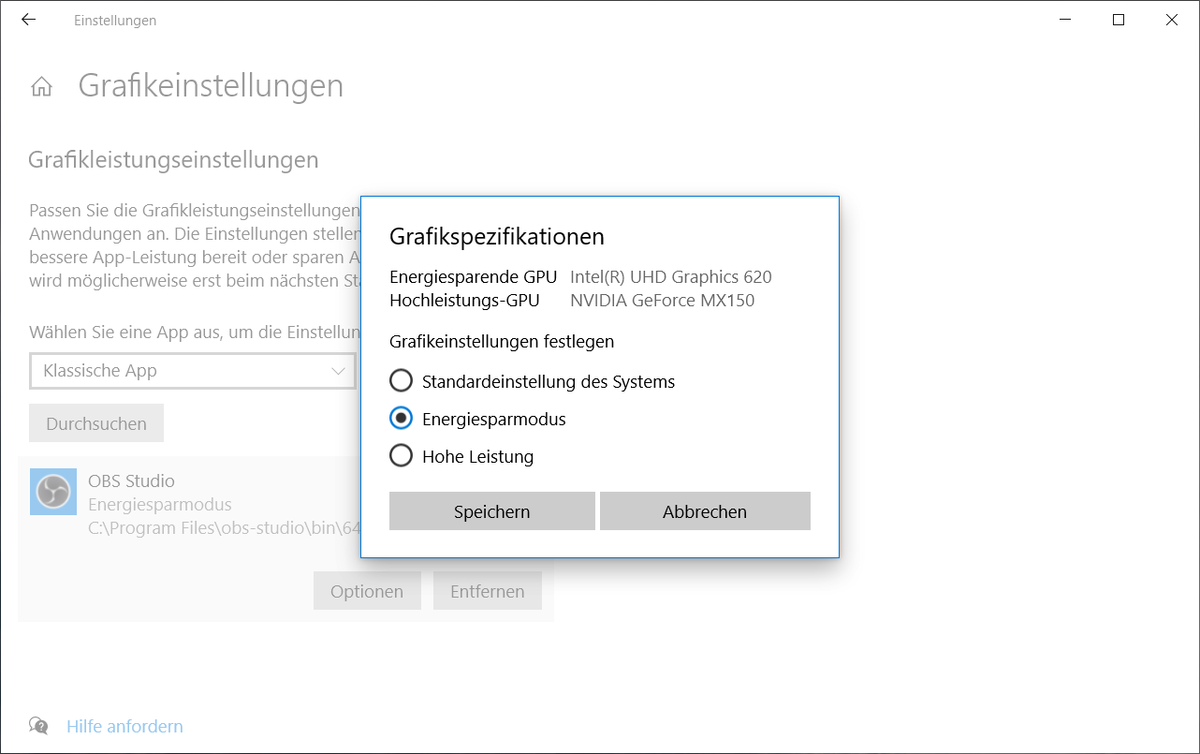Choose the Energiesparmodus radio button
This screenshot has height=754, width=1200.
(x=401, y=419)
